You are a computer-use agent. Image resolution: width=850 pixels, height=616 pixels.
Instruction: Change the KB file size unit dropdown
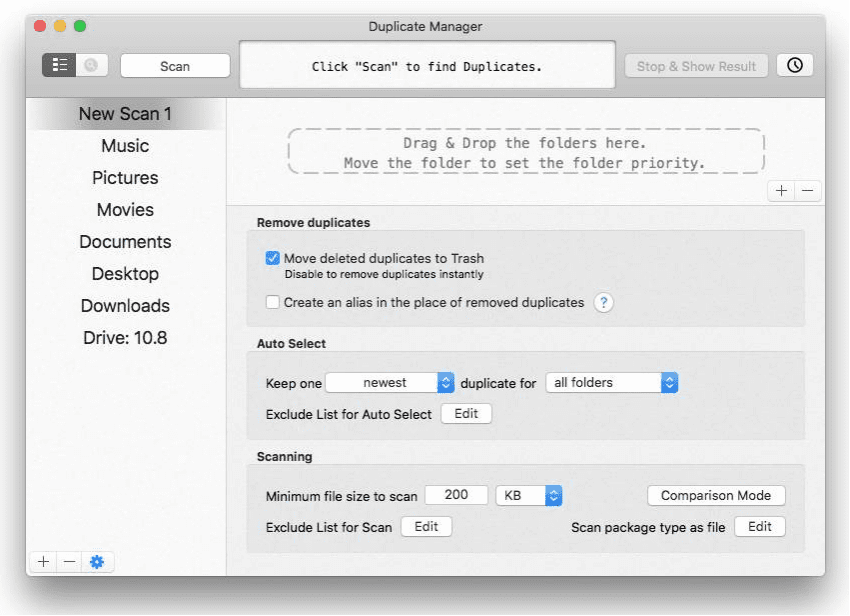click(x=529, y=495)
